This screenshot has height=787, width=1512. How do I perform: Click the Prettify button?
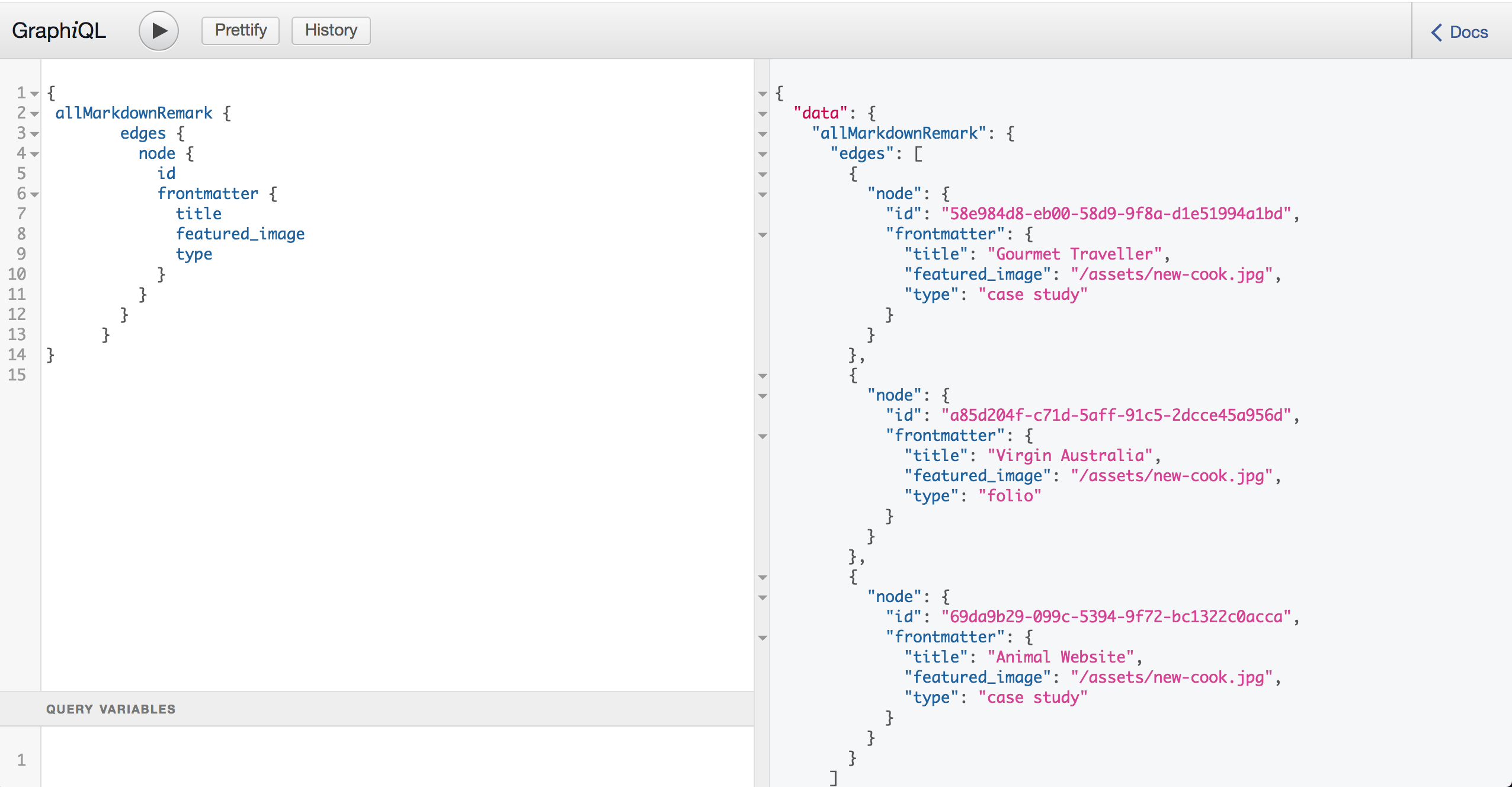click(239, 30)
